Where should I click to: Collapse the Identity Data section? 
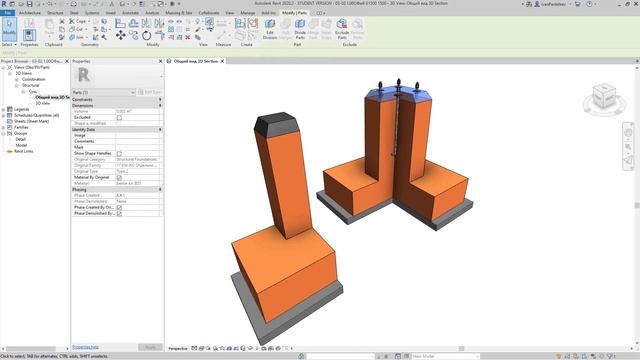160,129
